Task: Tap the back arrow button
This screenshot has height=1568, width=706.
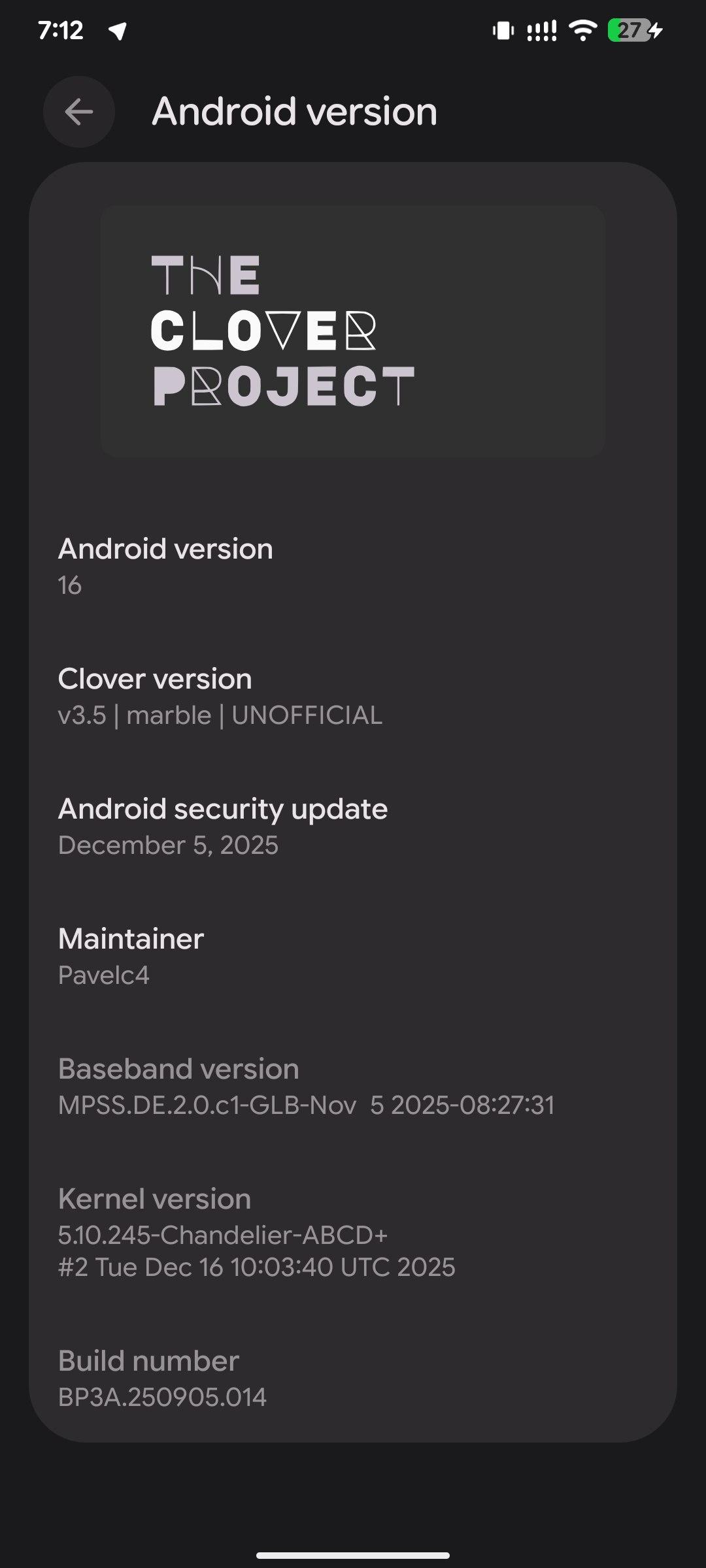Action: pos(79,112)
